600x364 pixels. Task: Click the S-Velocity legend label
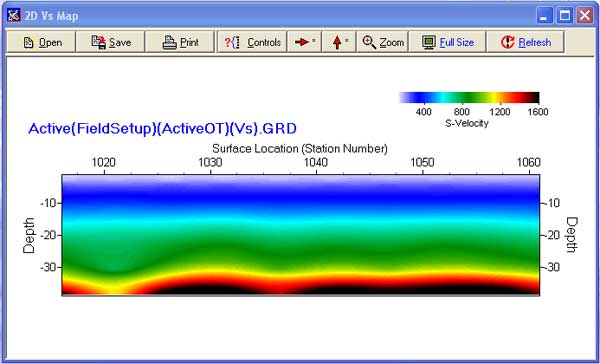(x=467, y=123)
